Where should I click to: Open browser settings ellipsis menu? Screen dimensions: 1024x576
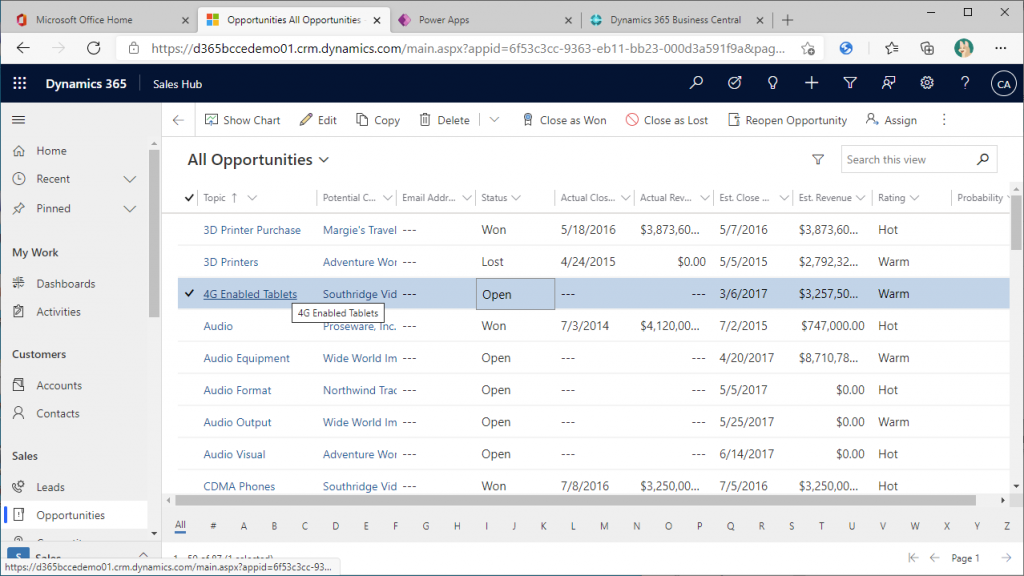click(1000, 48)
